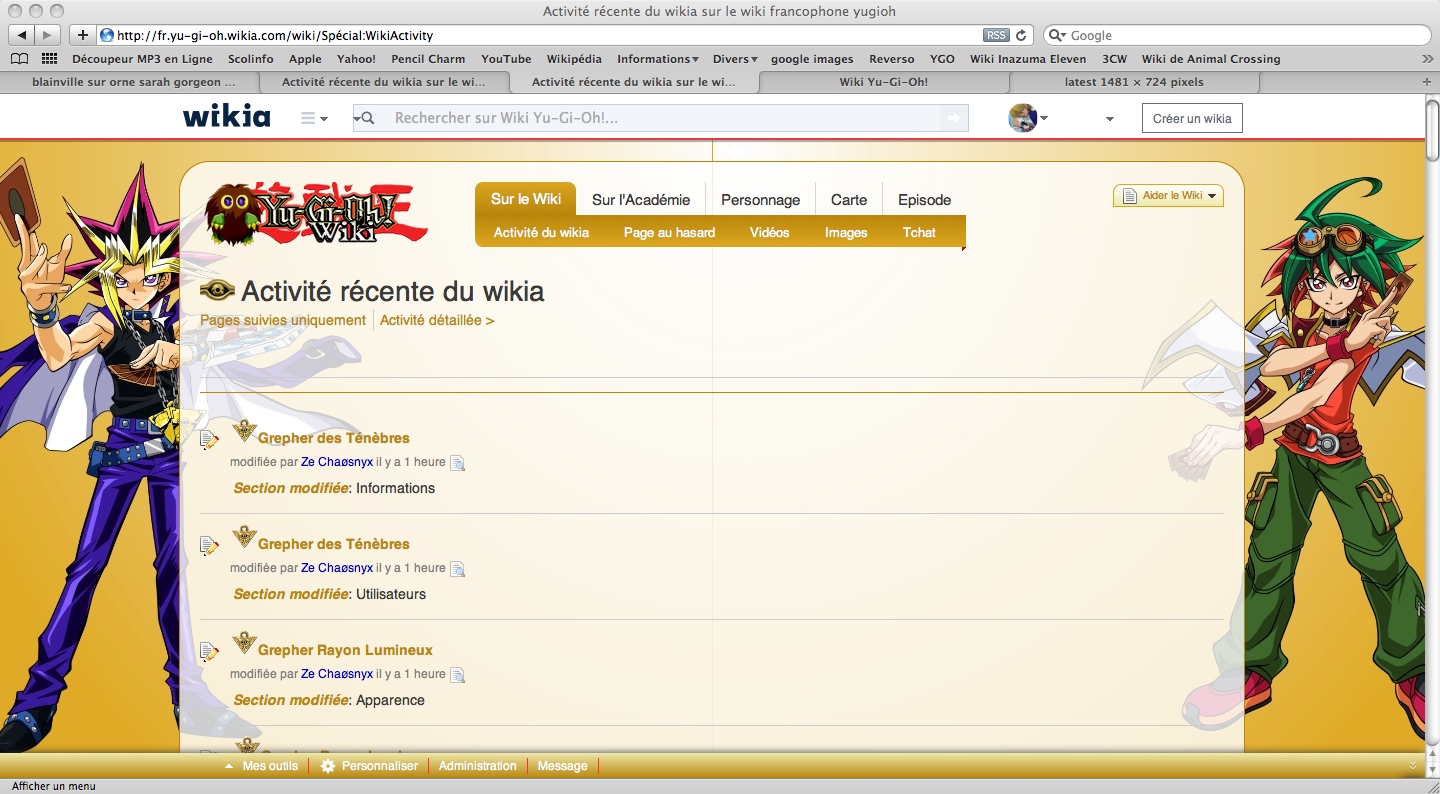Click the Yu-Gi-Oh! Wiki logo
Viewport: 1440px width, 794px height.
(x=316, y=212)
